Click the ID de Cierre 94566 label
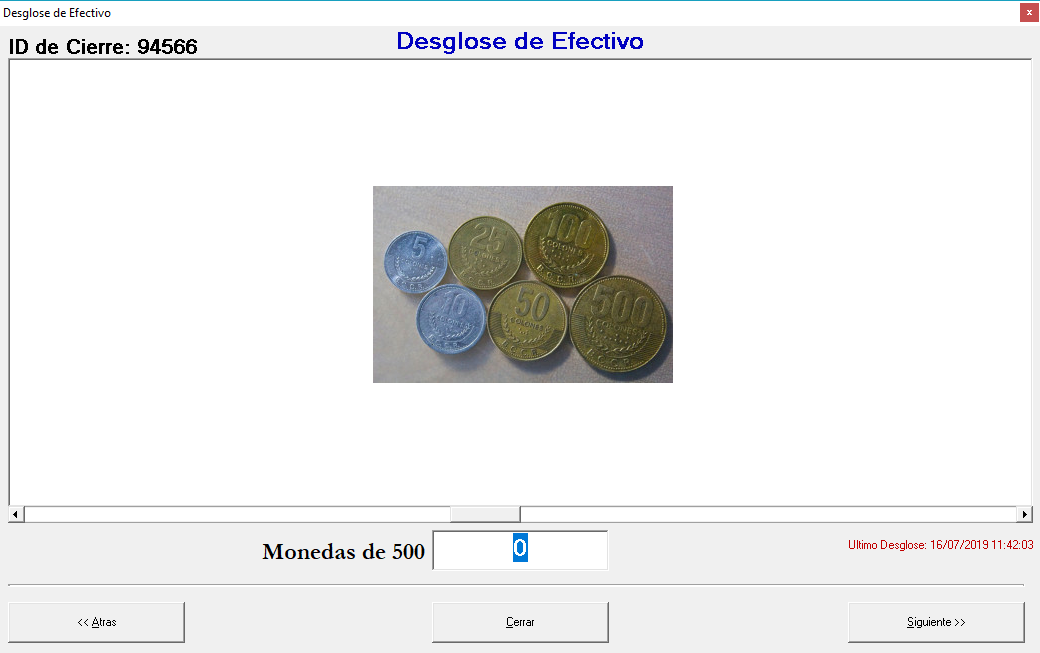The image size is (1040, 653). 103,47
